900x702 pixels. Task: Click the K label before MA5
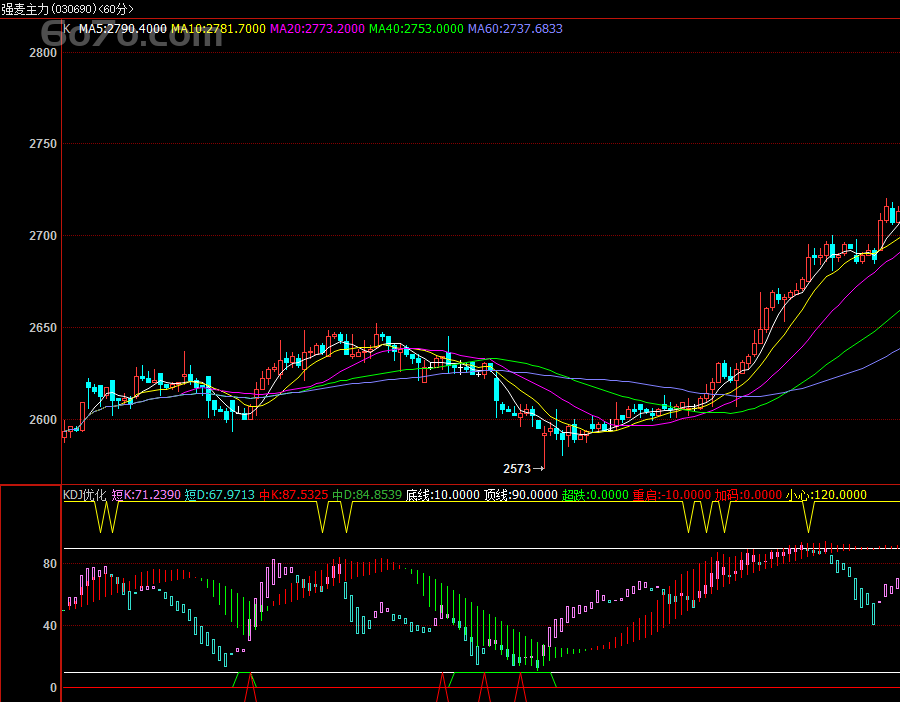[67, 29]
